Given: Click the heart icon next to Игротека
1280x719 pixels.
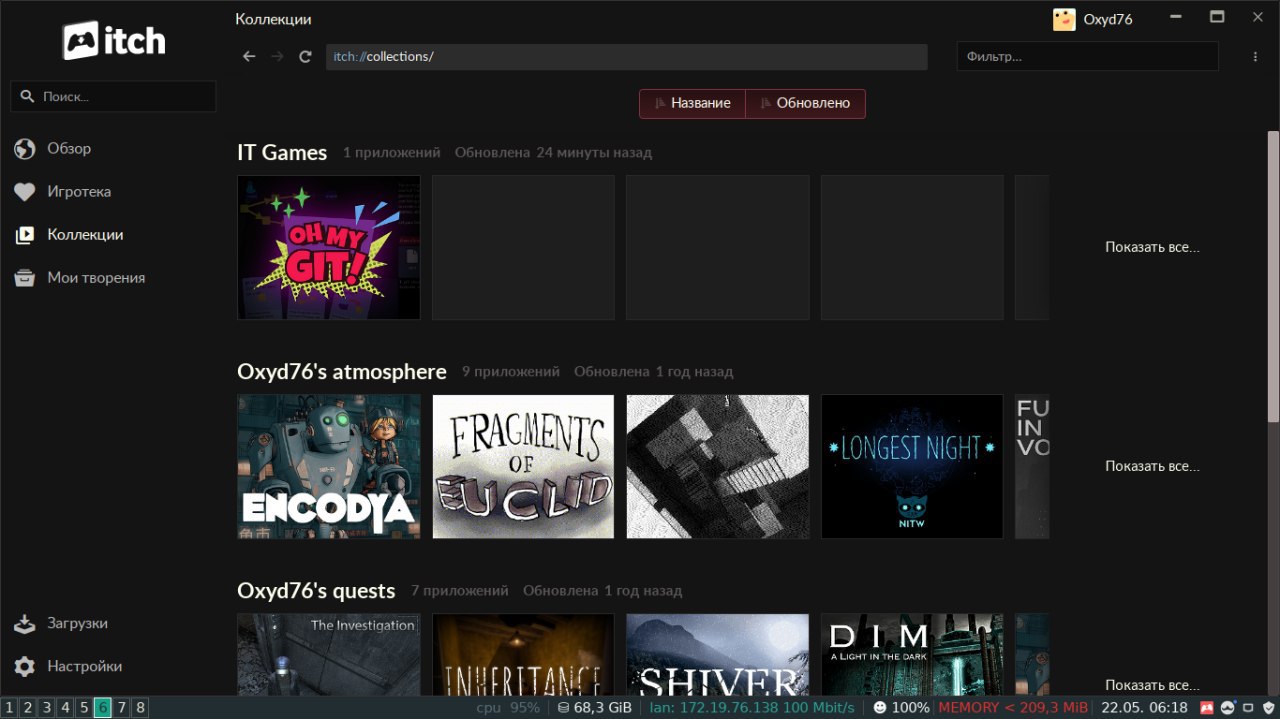Looking at the screenshot, I should click(25, 192).
